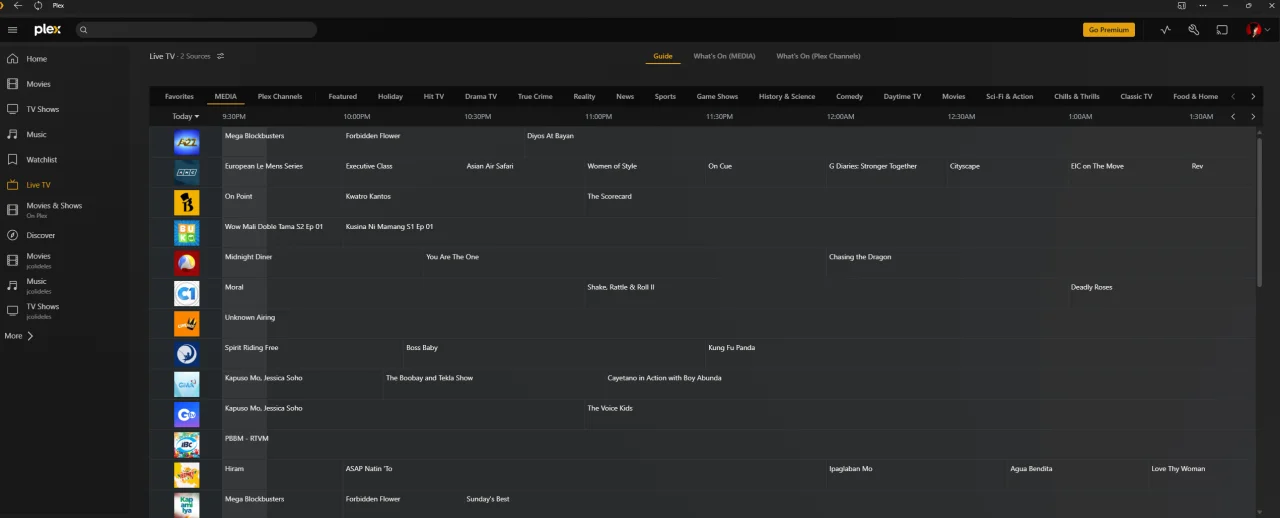Image resolution: width=1280 pixels, height=518 pixels.
Task: Open Live TV source settings icon
Action: tap(220, 56)
